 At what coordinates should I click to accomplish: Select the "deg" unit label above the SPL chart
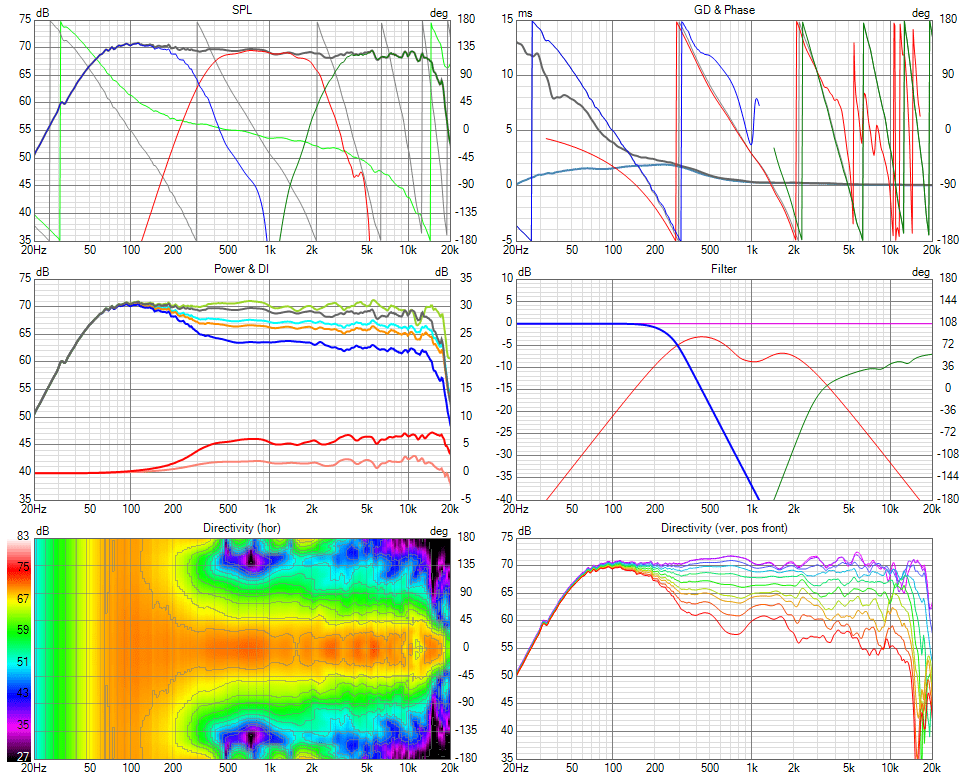coord(439,13)
